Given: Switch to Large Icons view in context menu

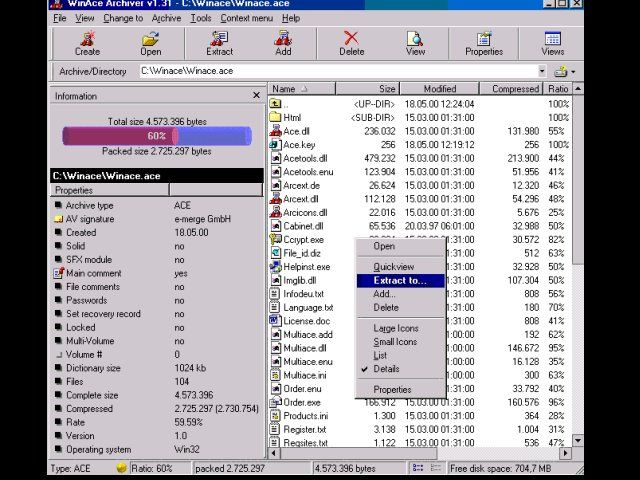Looking at the screenshot, I should (x=400, y=328).
